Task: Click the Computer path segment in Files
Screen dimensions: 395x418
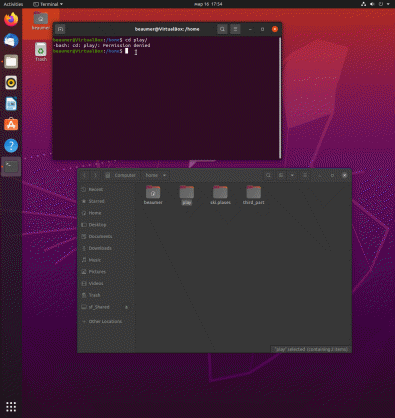Action: click(x=121, y=175)
